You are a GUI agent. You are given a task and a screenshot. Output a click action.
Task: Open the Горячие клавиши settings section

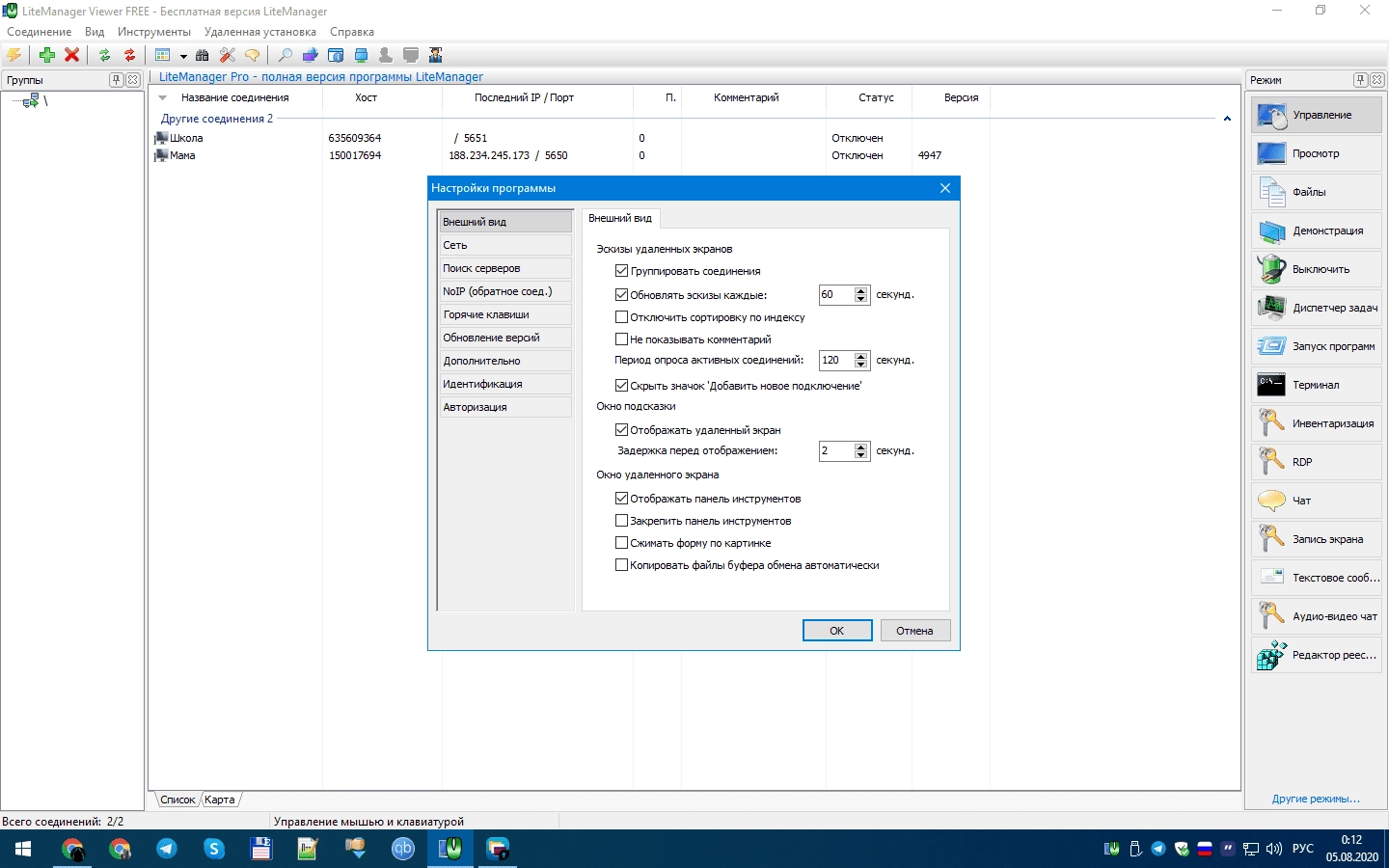click(x=505, y=314)
